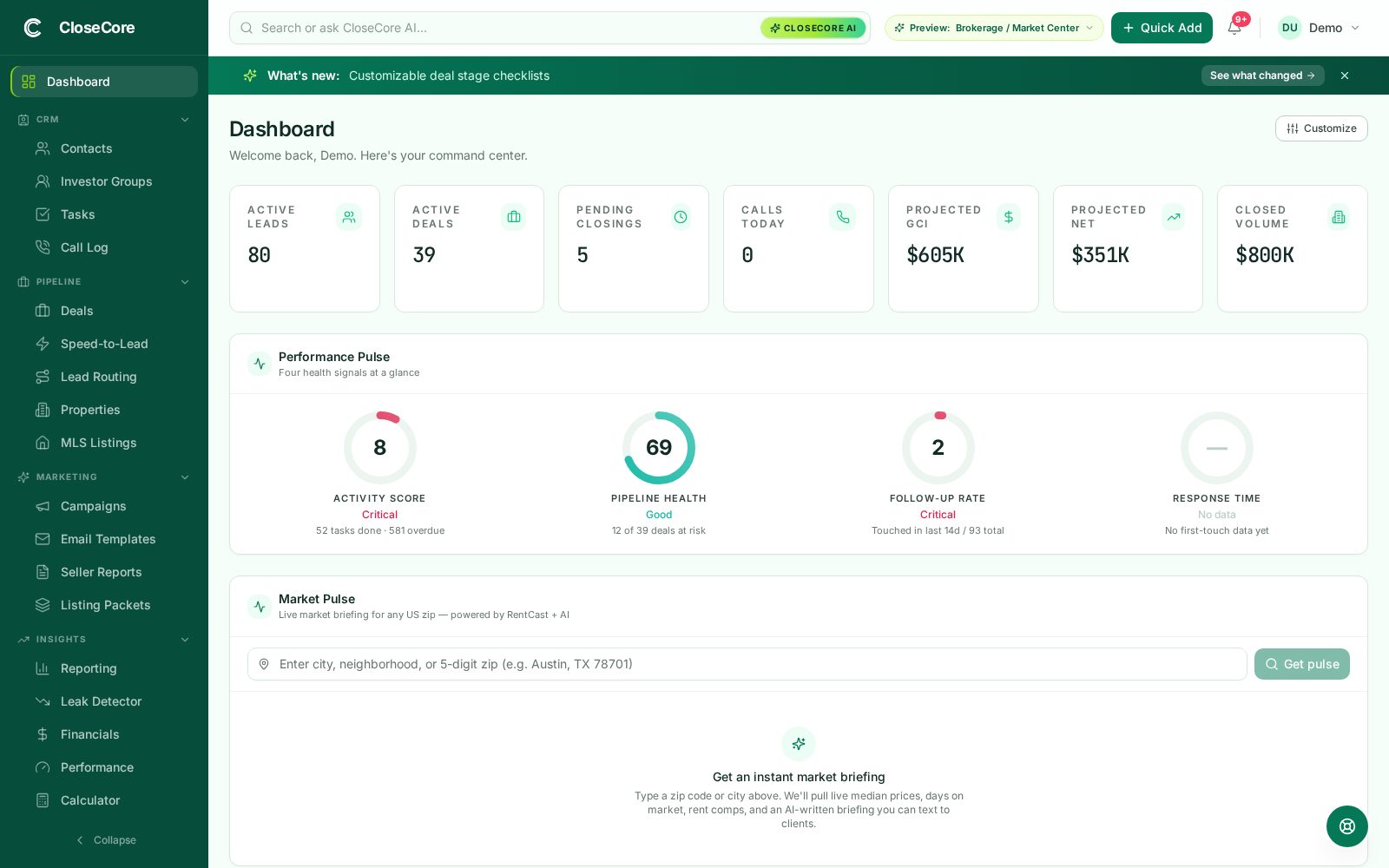Screen dimensions: 1389x868
Task: Click the Active Deals briefcase icon
Action: click(514, 217)
